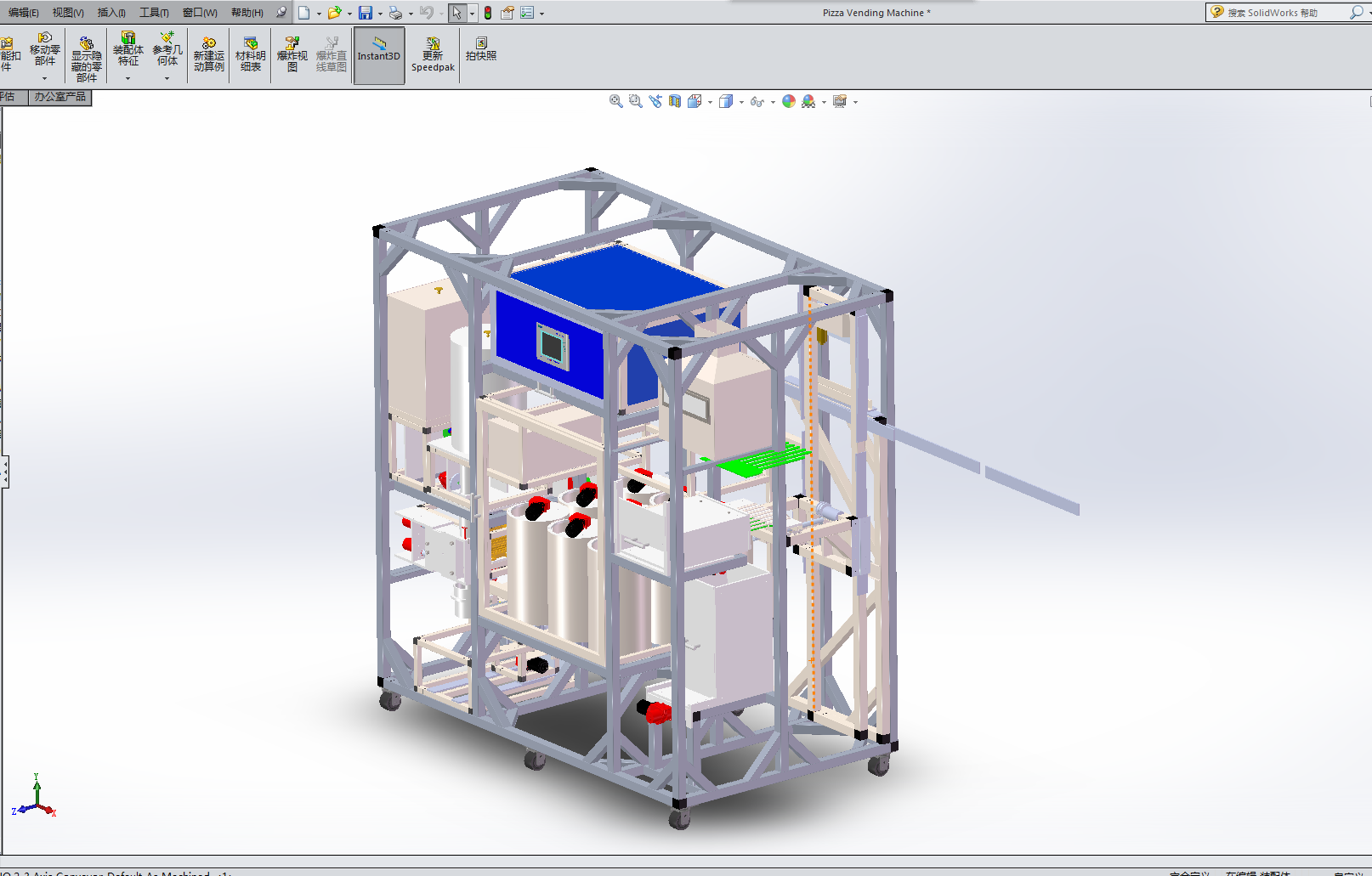Click the 移动零部件 Move Component tool
Viewport: 1372px width, 876px height.
pos(45,49)
